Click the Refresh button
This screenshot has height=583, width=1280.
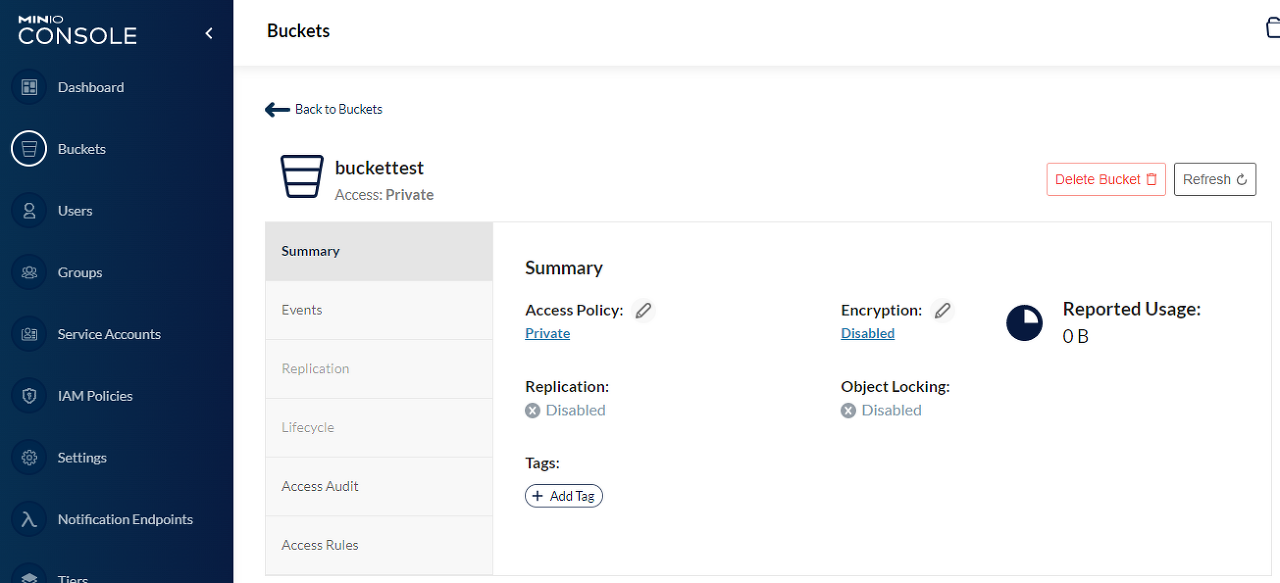[1215, 179]
